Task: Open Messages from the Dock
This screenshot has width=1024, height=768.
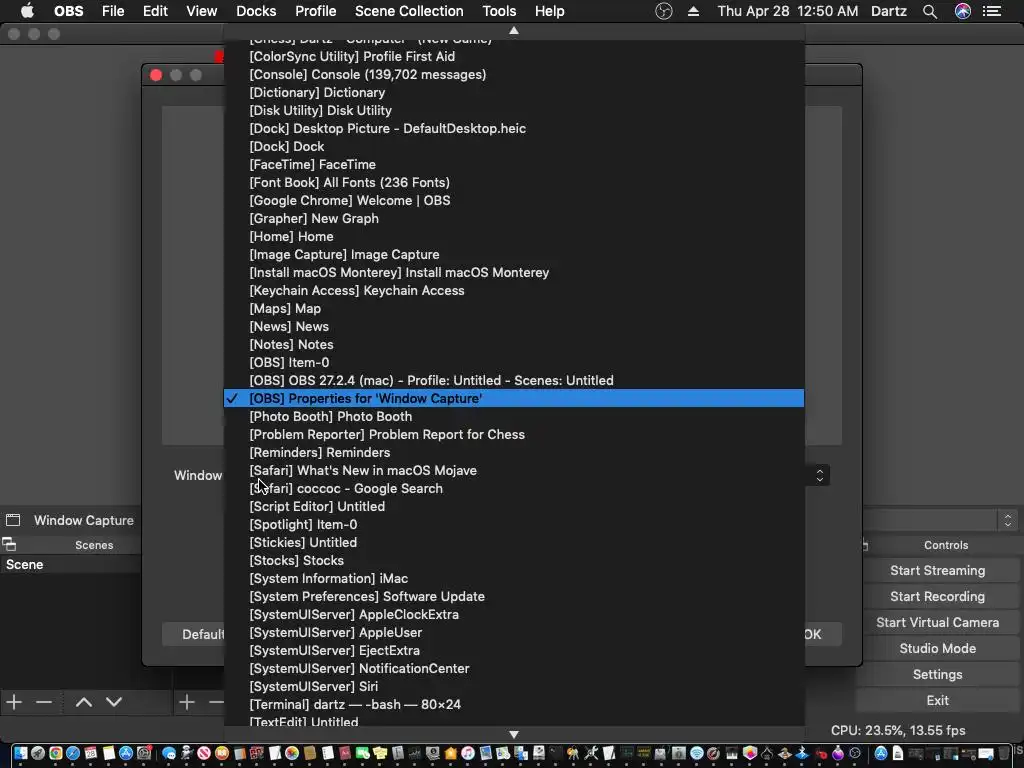Action: click(x=168, y=753)
